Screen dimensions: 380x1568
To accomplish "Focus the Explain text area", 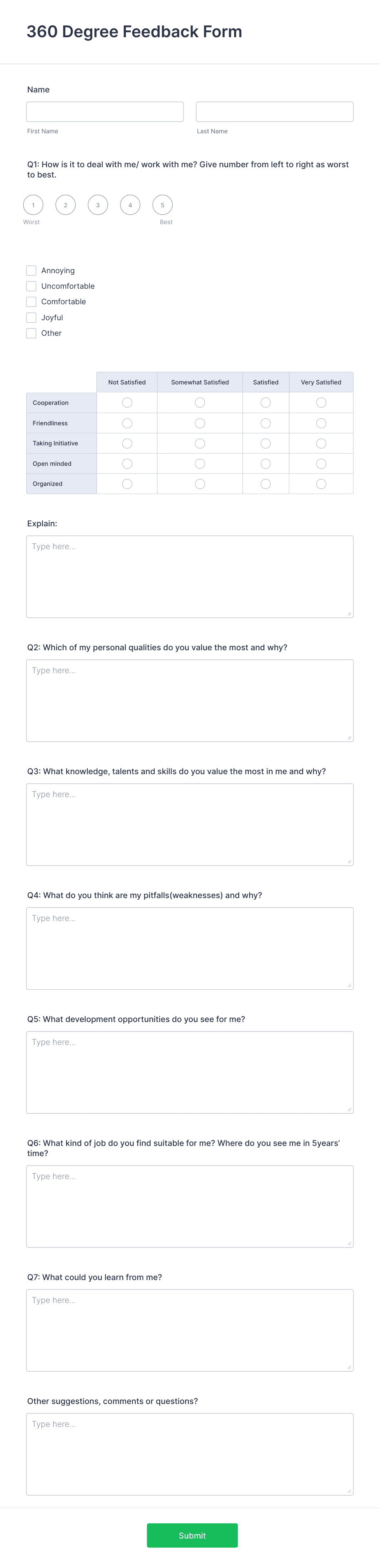I will pyautogui.click(x=190, y=576).
